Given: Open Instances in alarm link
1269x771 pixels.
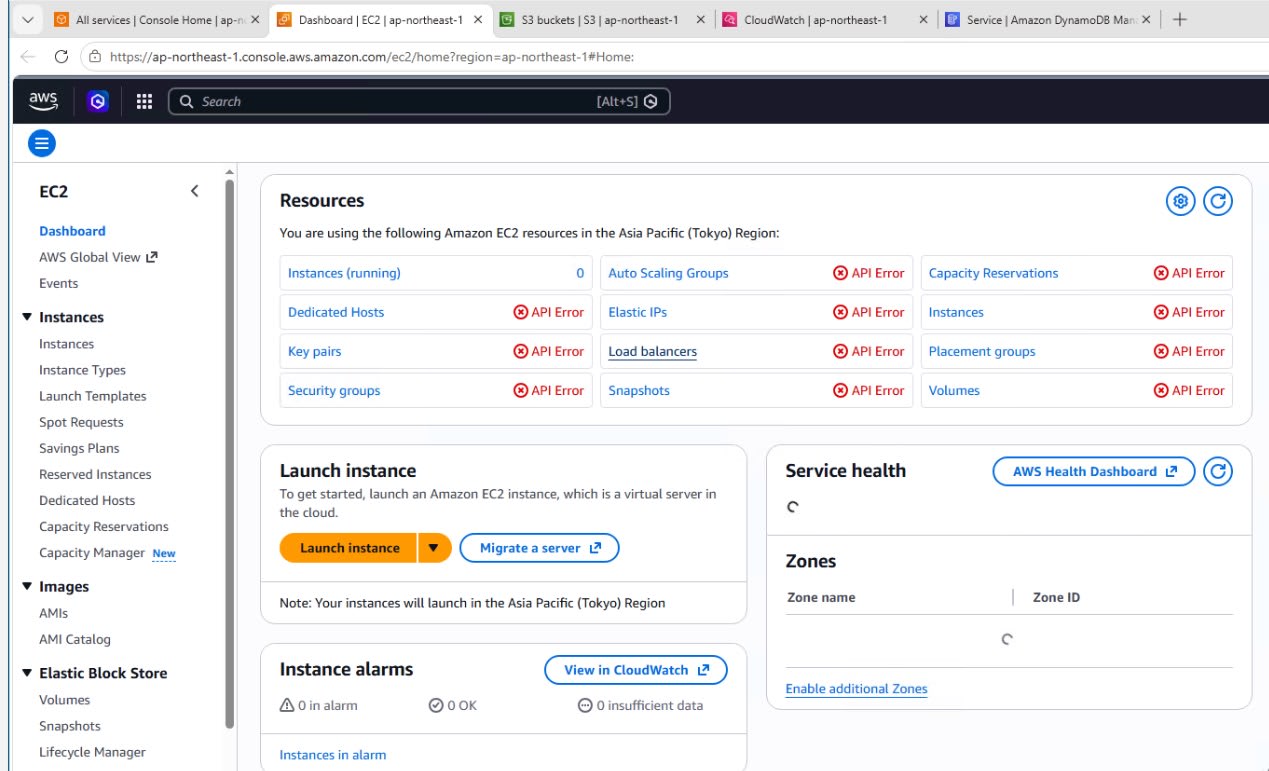Looking at the screenshot, I should tap(332, 755).
